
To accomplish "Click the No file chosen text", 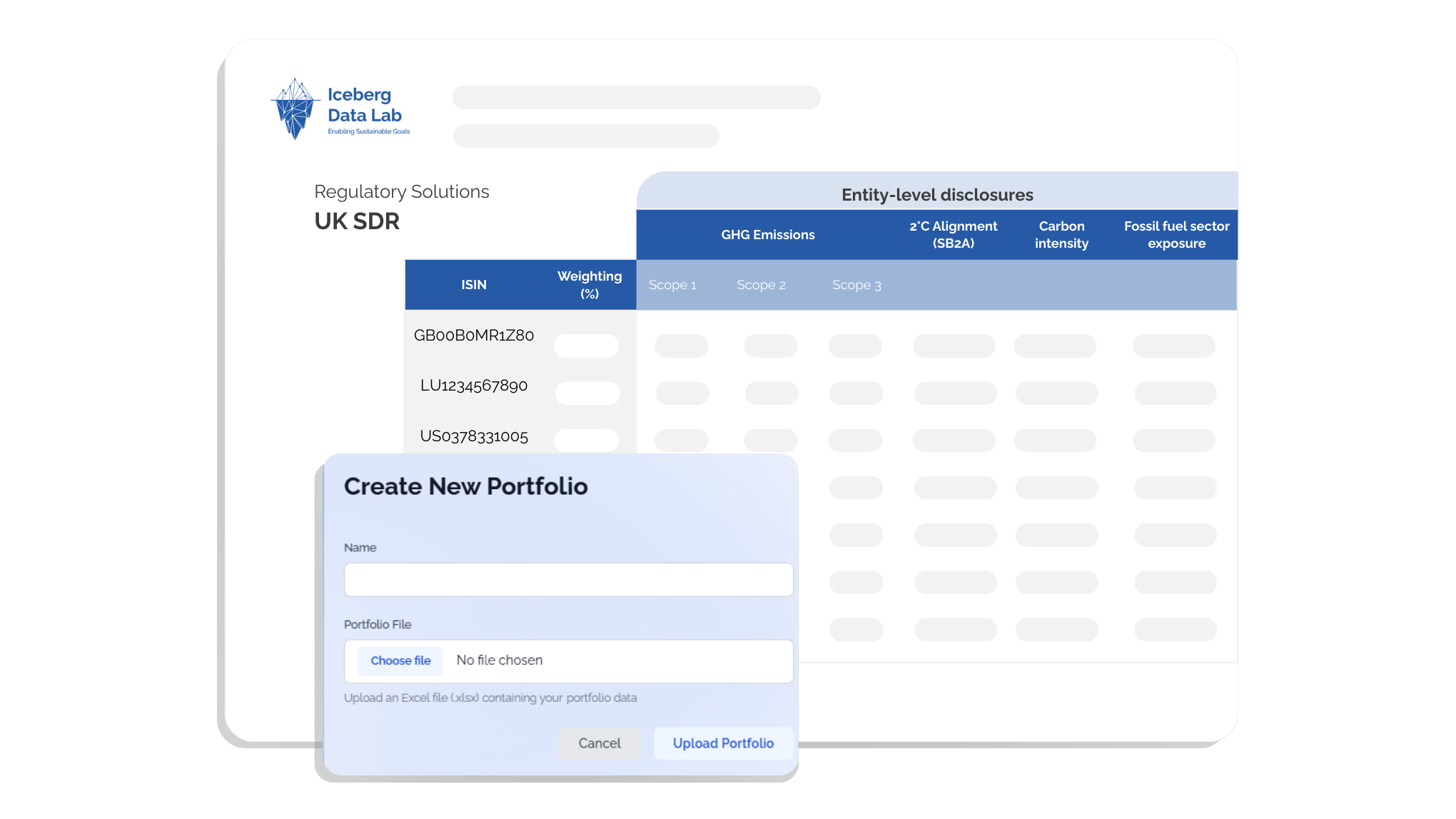I will [500, 660].
